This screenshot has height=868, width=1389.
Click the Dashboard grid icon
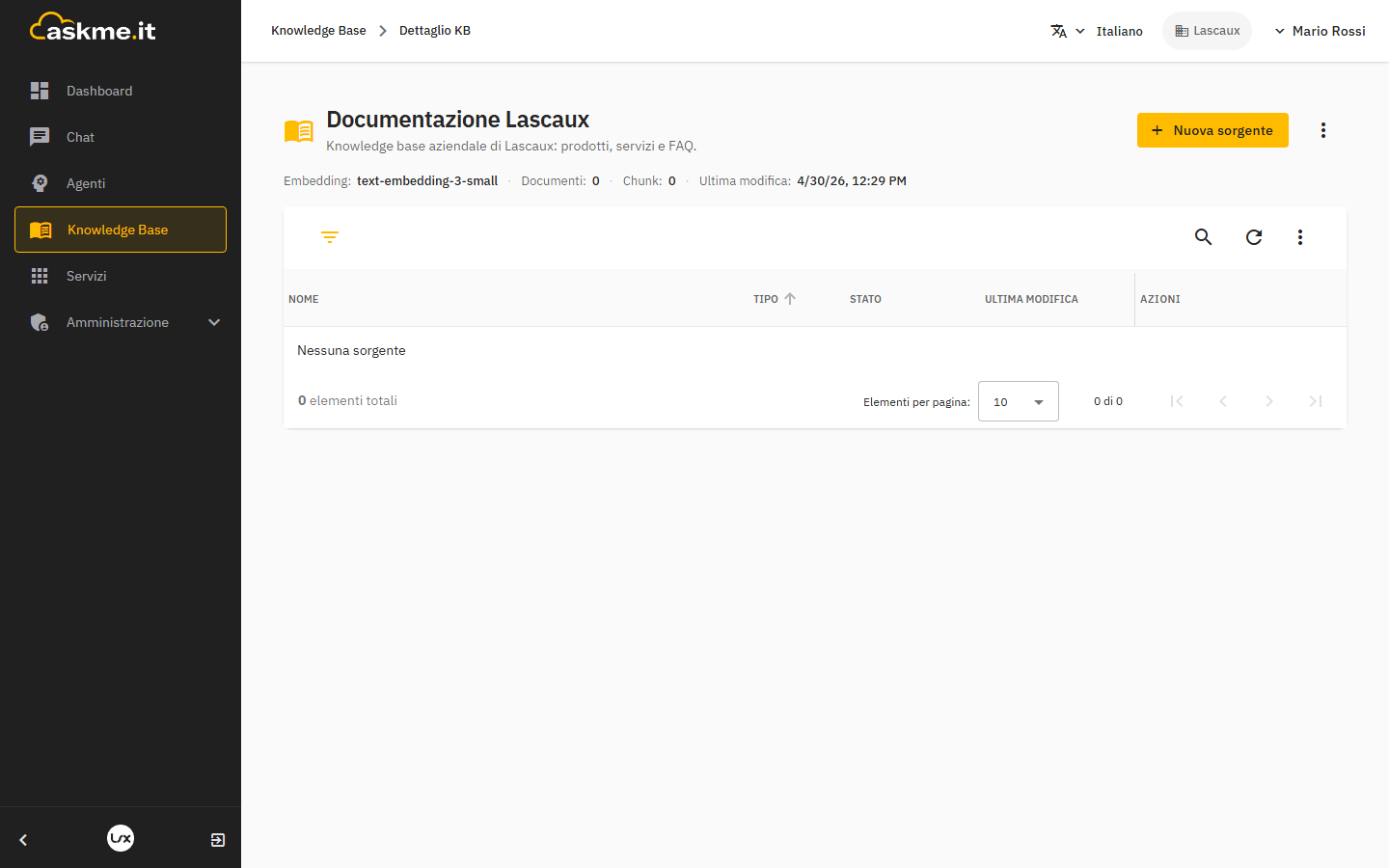pos(40,91)
